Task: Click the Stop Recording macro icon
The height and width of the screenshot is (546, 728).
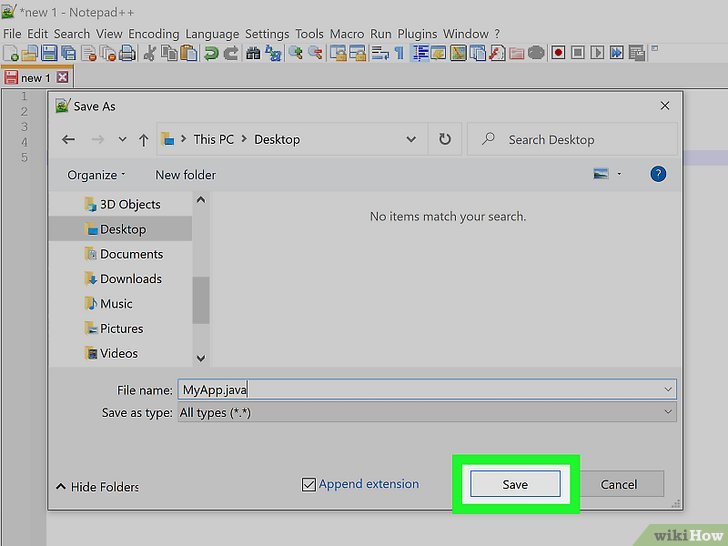Action: click(x=578, y=52)
